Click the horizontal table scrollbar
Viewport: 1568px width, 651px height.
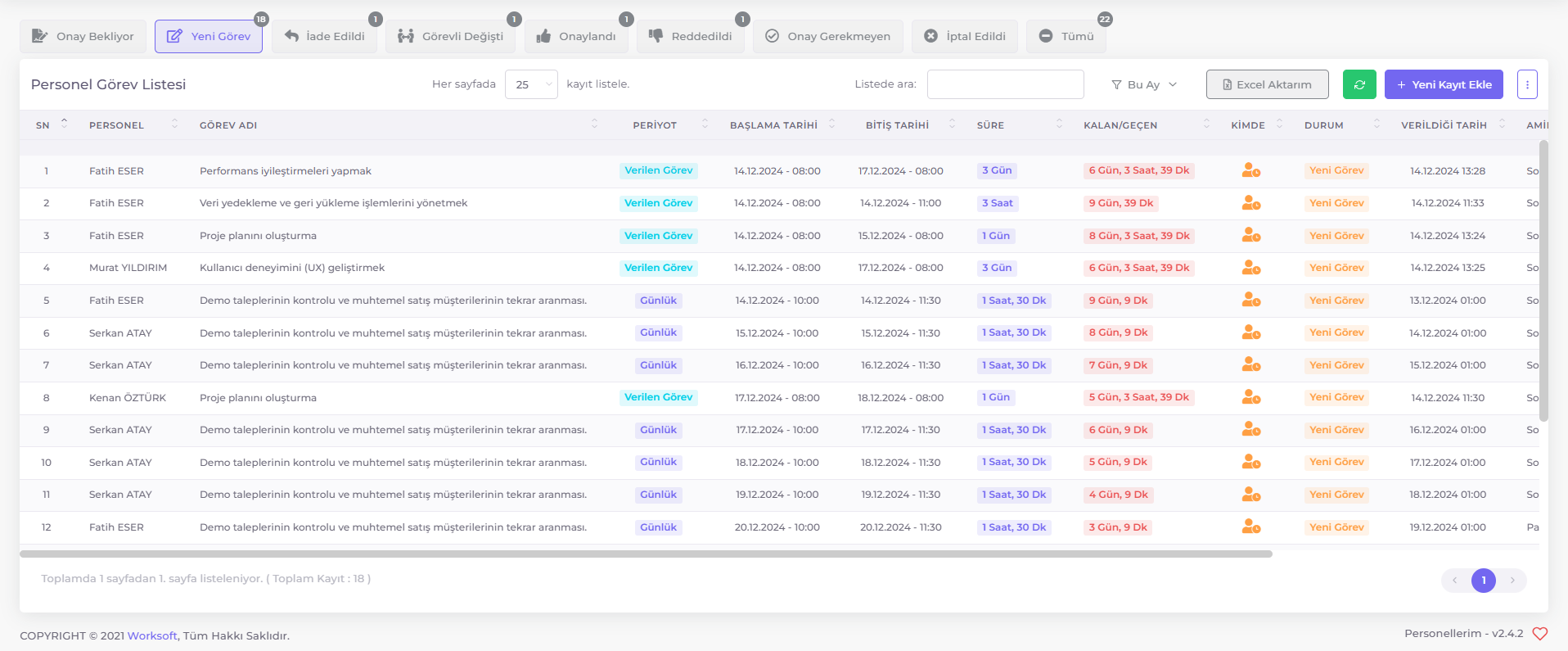[646, 554]
